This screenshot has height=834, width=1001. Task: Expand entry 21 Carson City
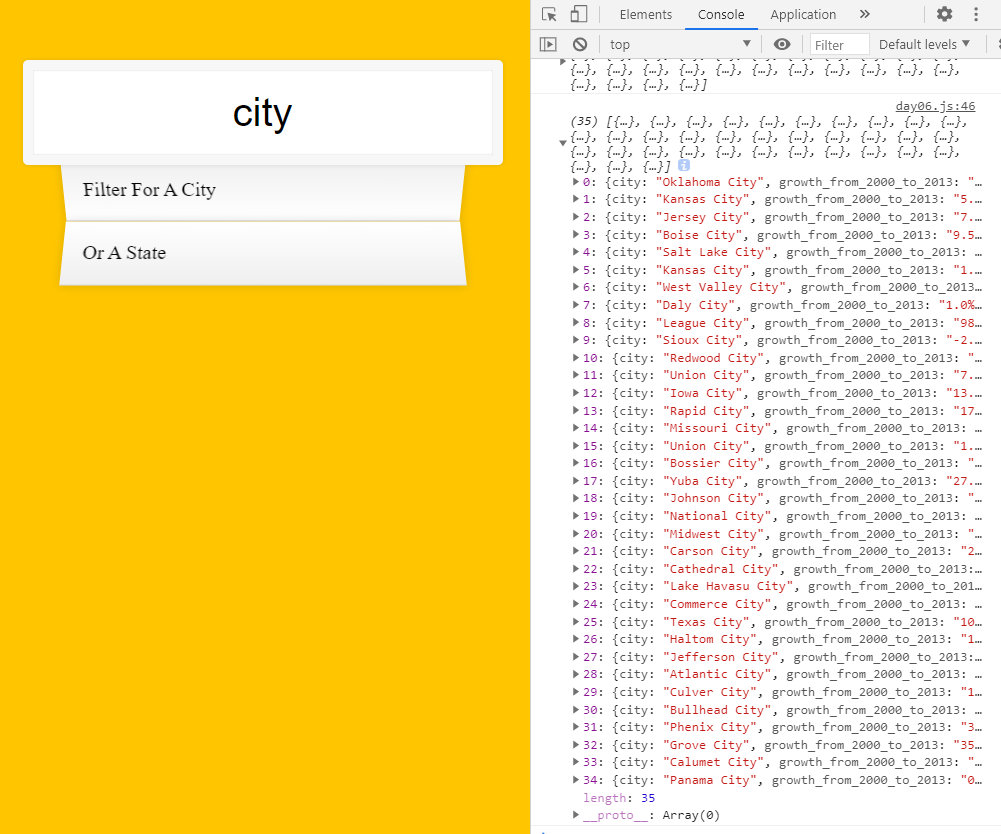[x=576, y=552]
